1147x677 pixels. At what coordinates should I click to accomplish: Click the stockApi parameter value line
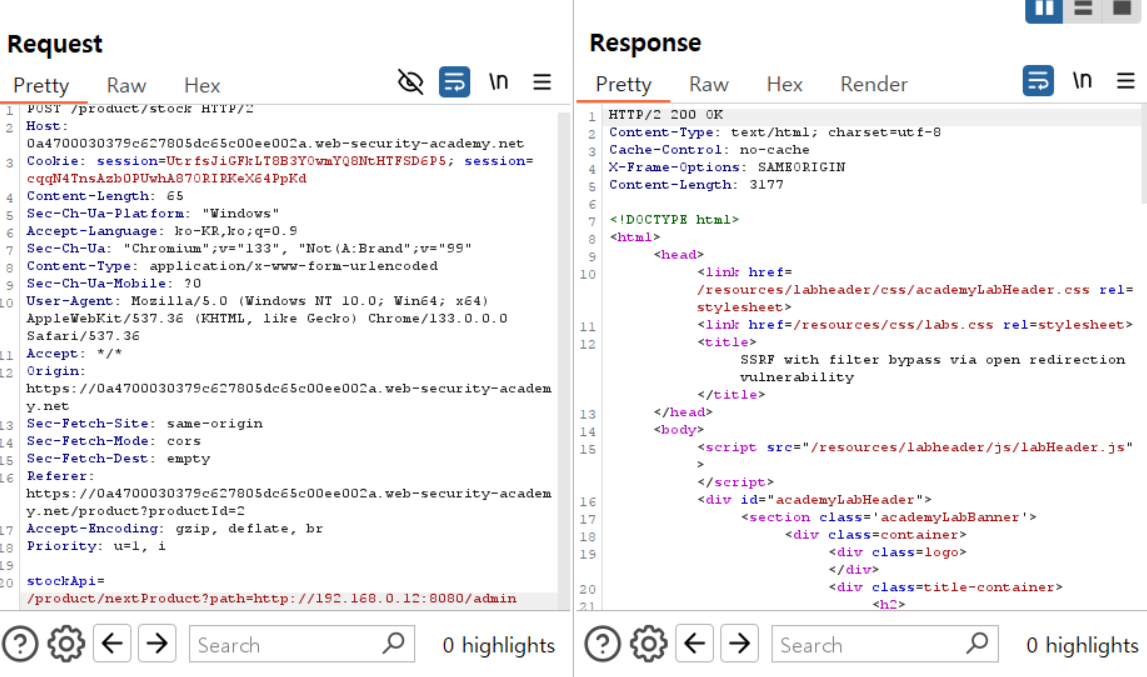(x=271, y=599)
